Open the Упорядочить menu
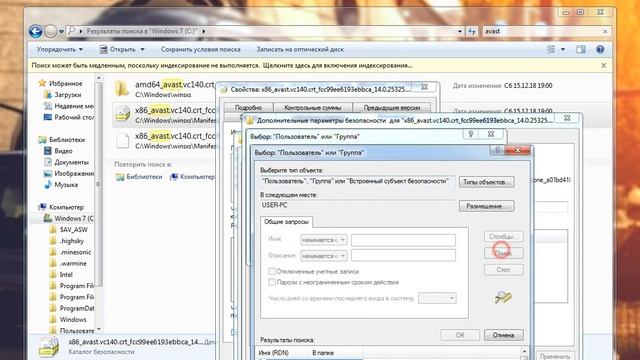 (x=60, y=49)
